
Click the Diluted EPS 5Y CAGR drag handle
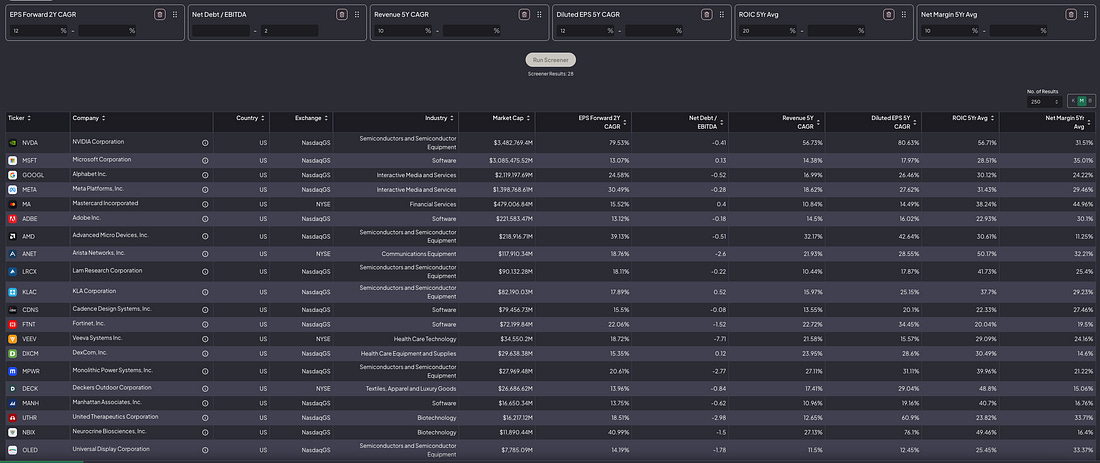pos(722,14)
